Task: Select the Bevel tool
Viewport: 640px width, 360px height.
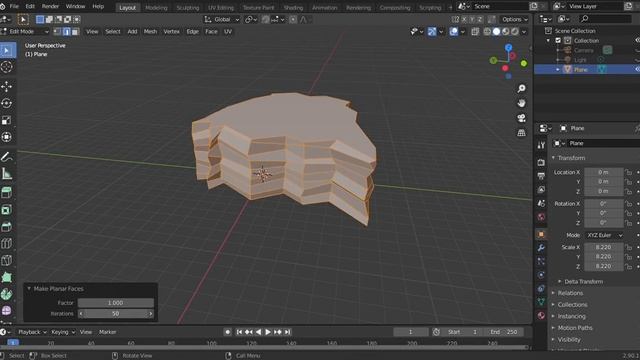Action: tap(7, 244)
